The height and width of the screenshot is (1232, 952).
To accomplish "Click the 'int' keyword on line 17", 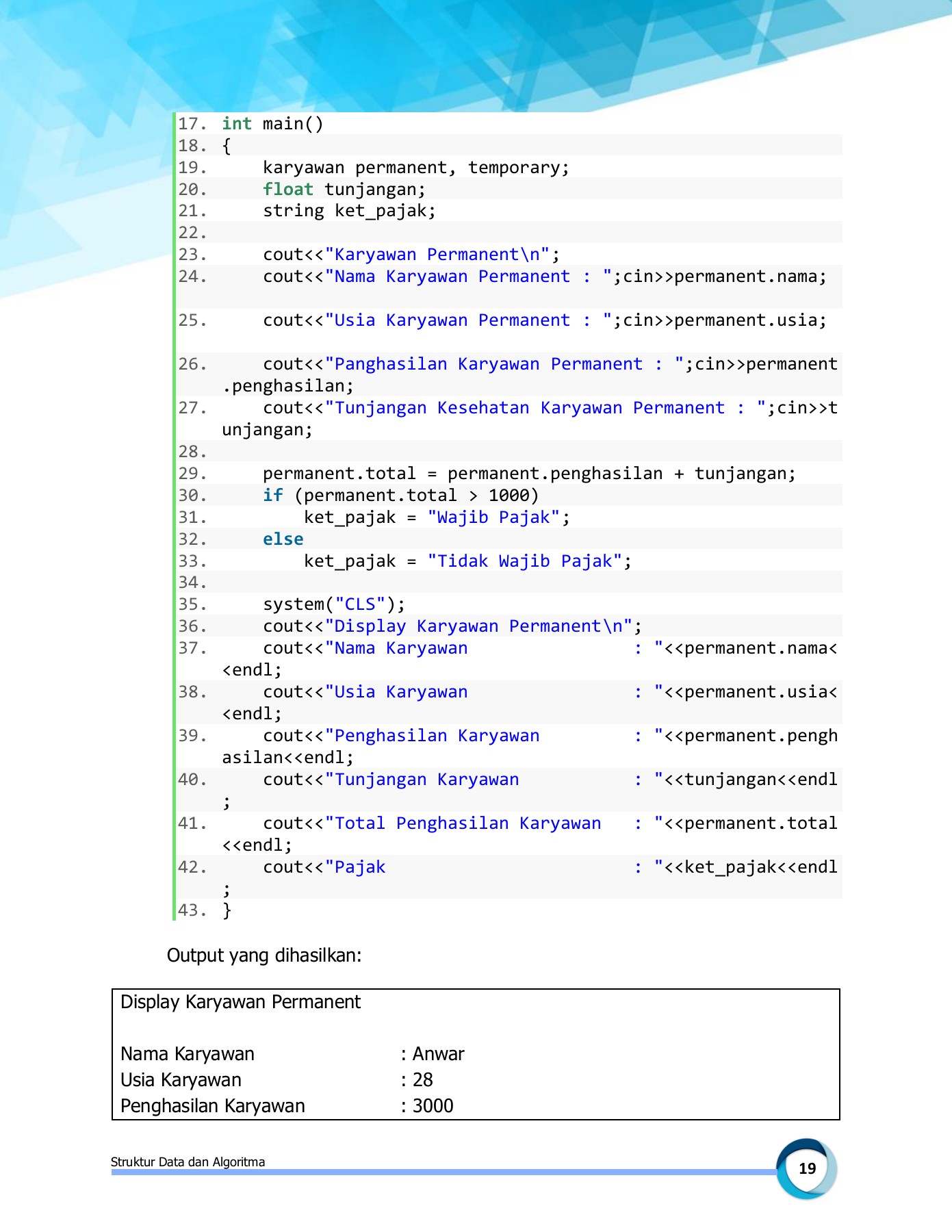I will coord(236,124).
